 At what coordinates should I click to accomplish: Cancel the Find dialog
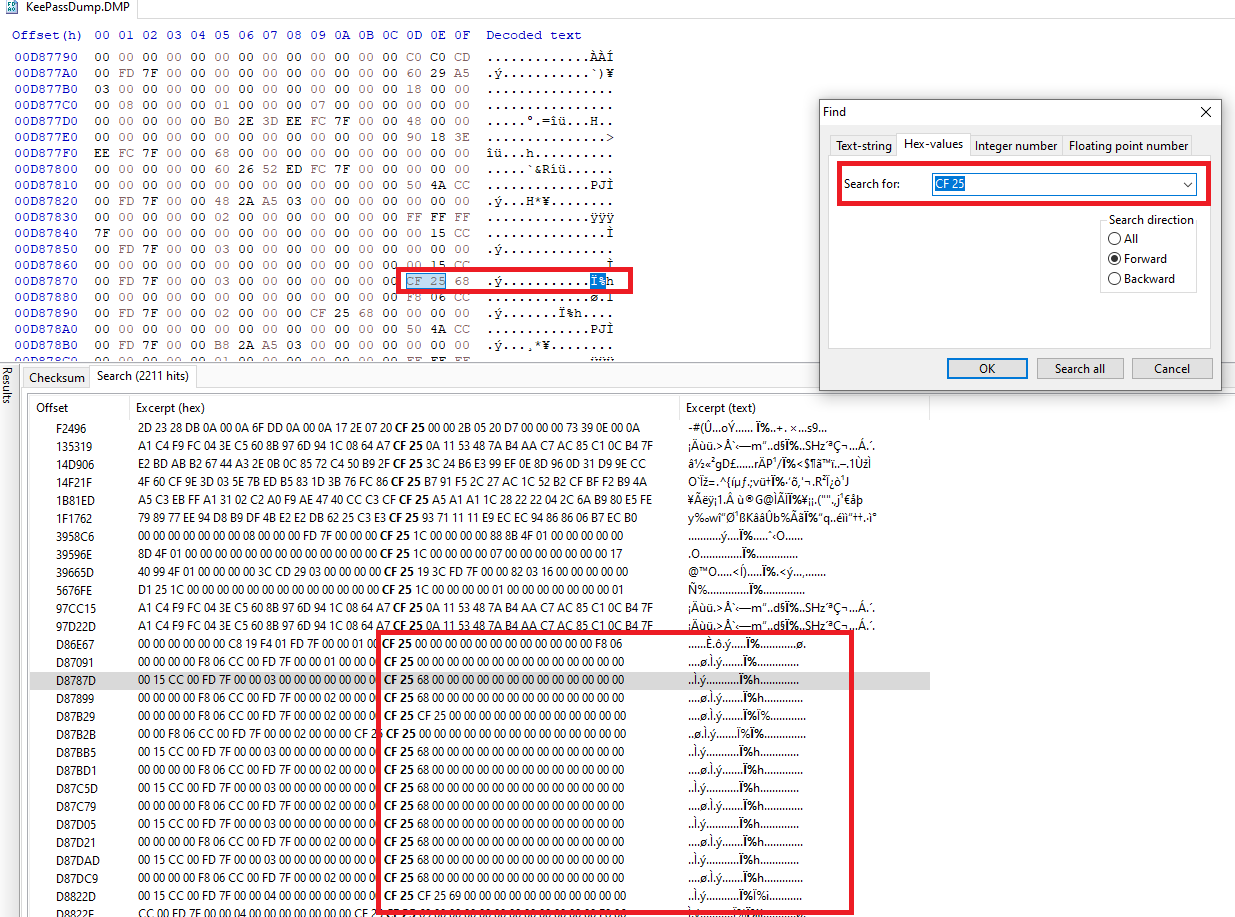[x=1171, y=369]
